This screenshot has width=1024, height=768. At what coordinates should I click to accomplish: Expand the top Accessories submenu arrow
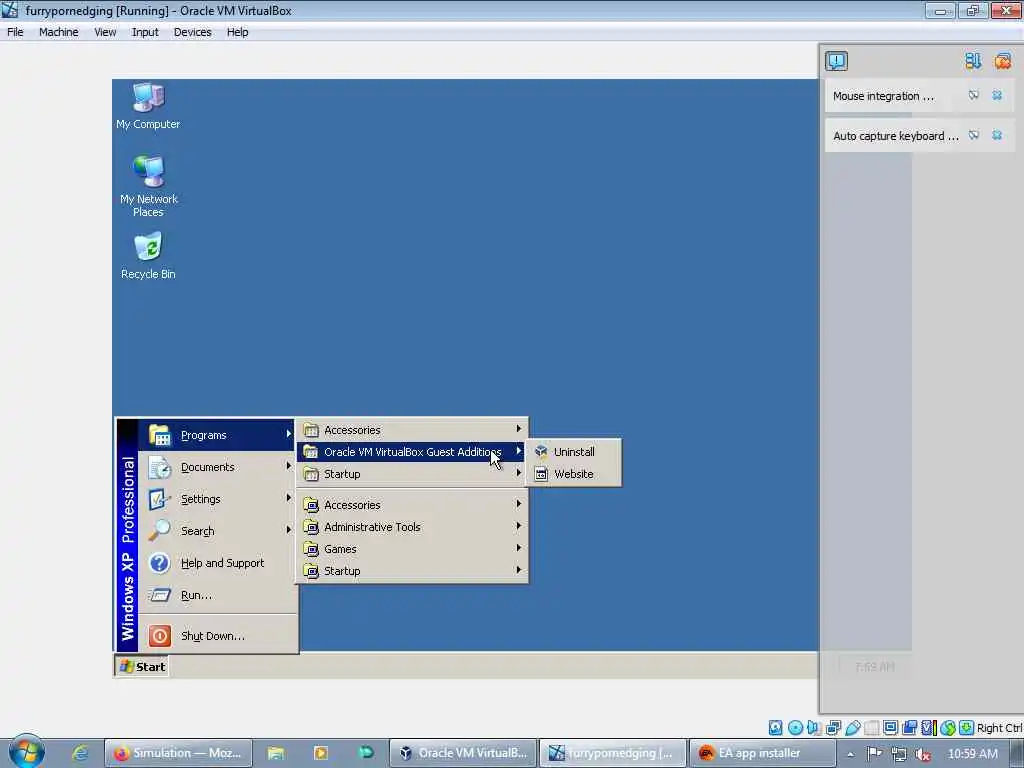519,428
